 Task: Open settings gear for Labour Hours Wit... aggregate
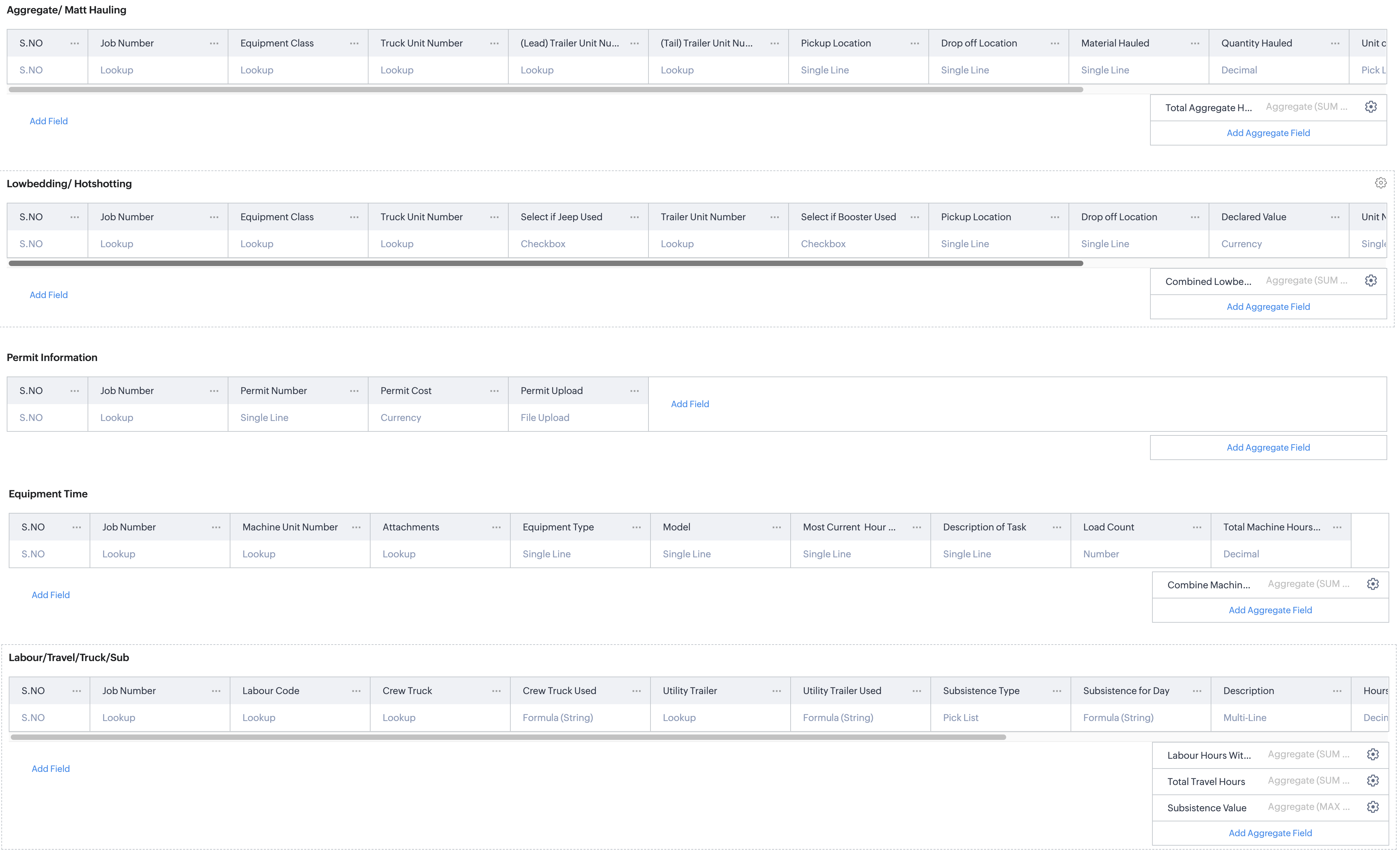(x=1373, y=755)
